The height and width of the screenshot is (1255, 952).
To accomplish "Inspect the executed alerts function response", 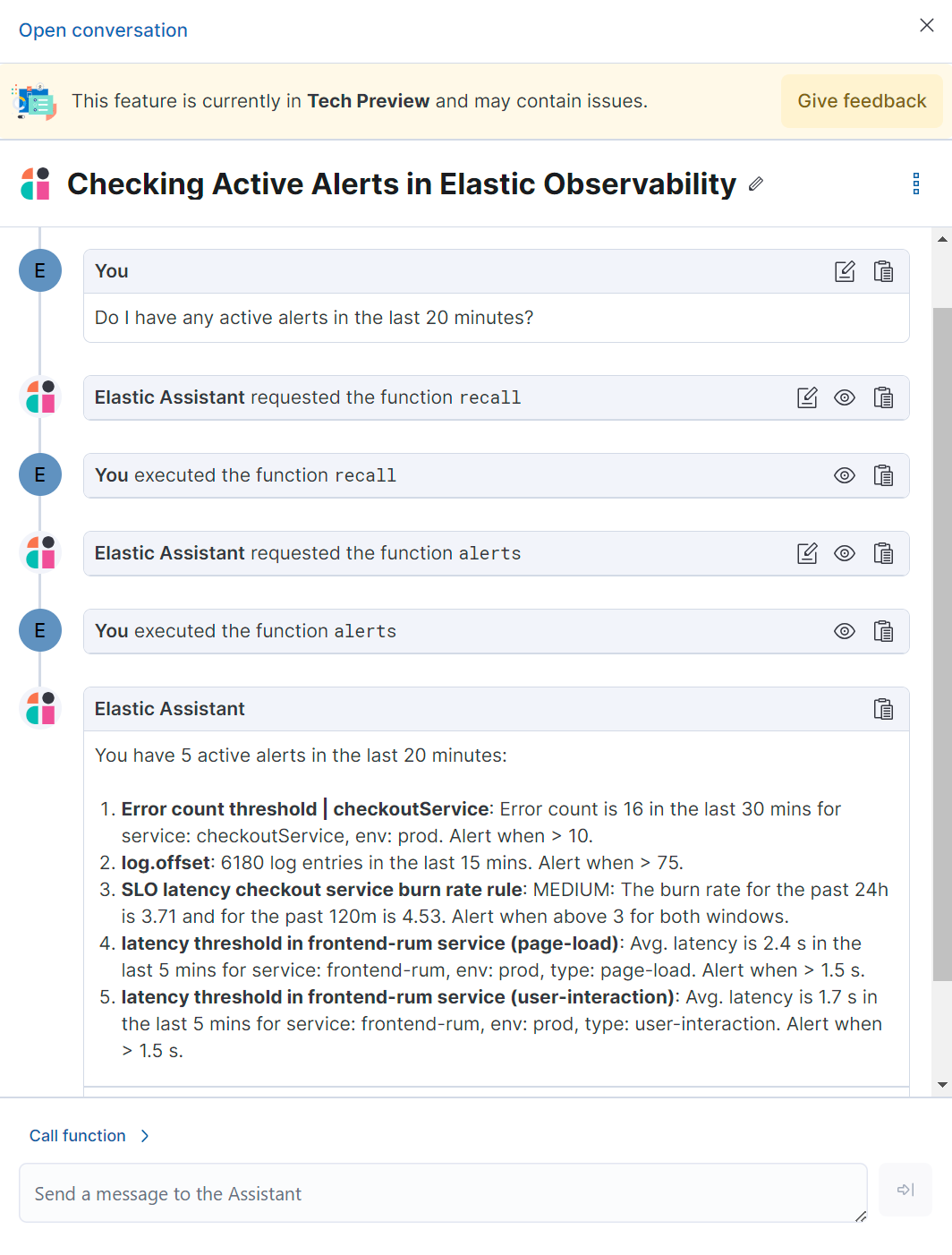I will 845,631.
